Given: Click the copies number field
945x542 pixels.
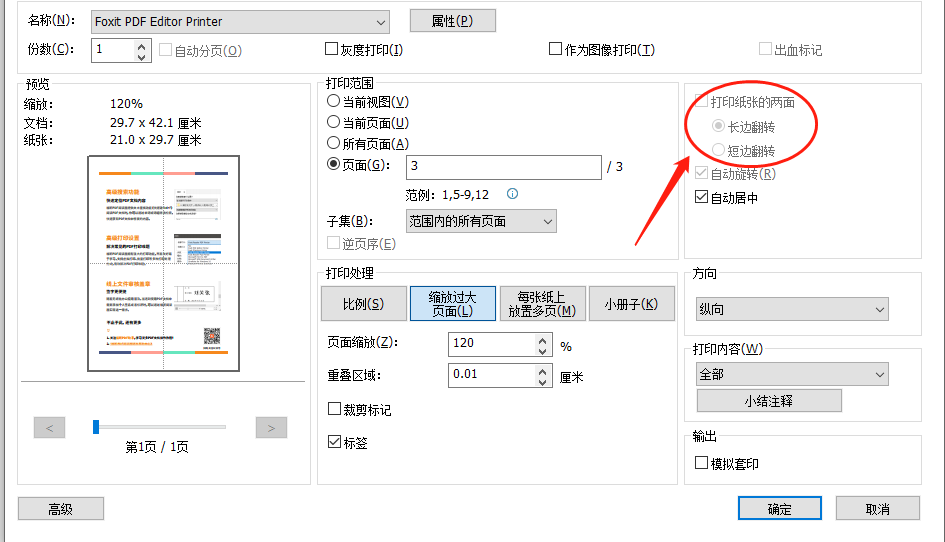Looking at the screenshot, I should (x=113, y=50).
